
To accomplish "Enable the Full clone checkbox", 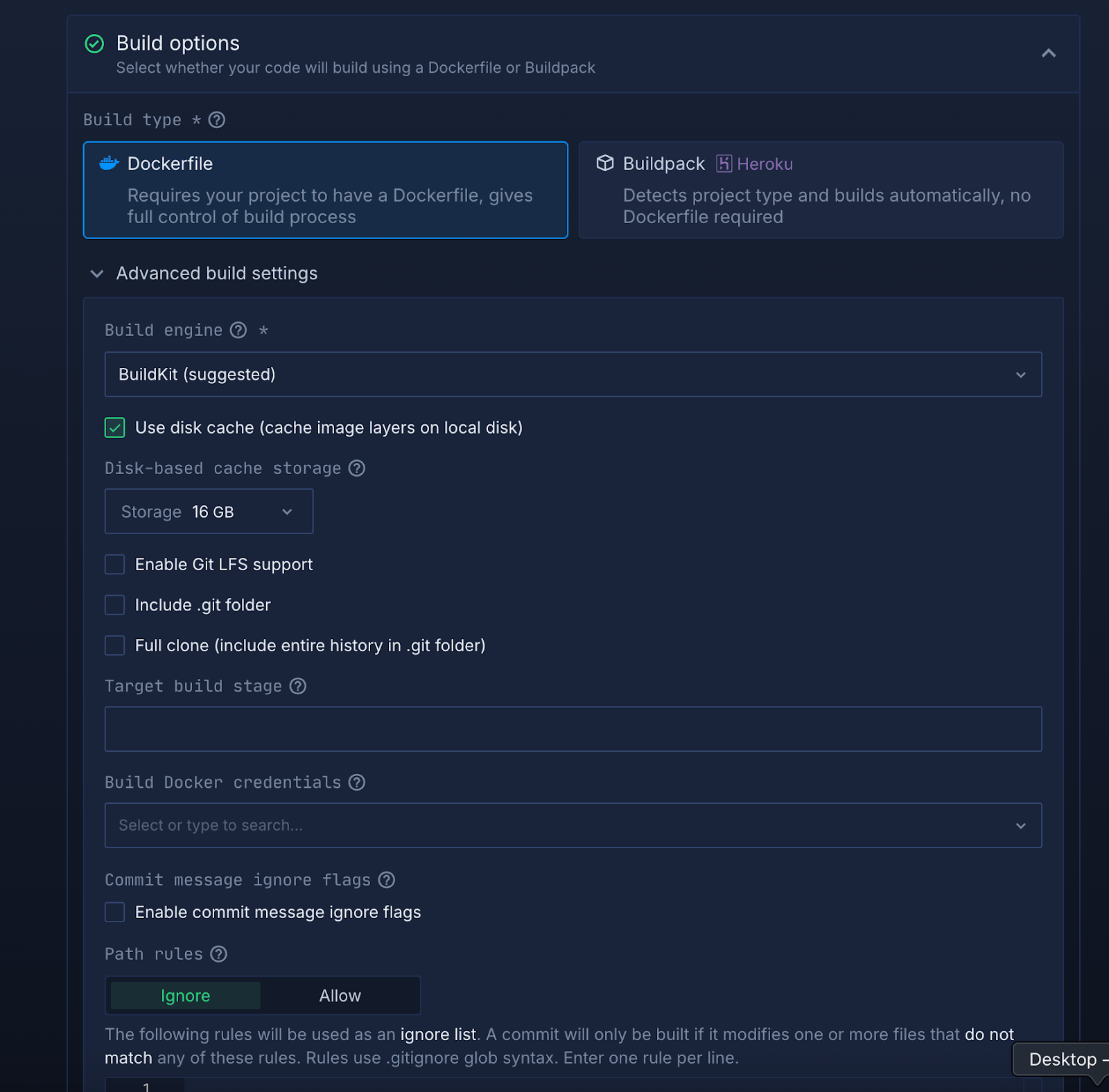I will coord(115,646).
